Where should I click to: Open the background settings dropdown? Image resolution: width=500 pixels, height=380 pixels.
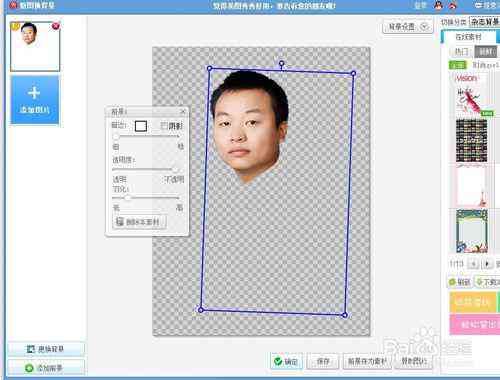click(408, 26)
